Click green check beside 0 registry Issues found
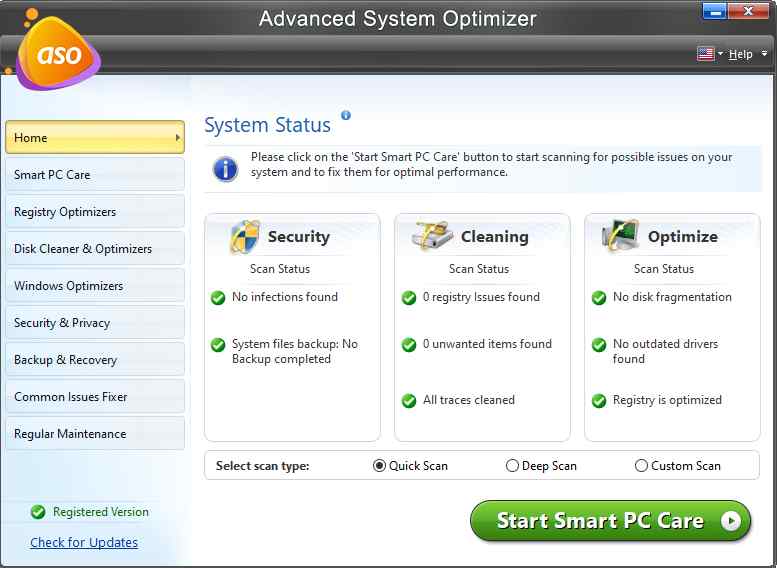 pyautogui.click(x=409, y=298)
